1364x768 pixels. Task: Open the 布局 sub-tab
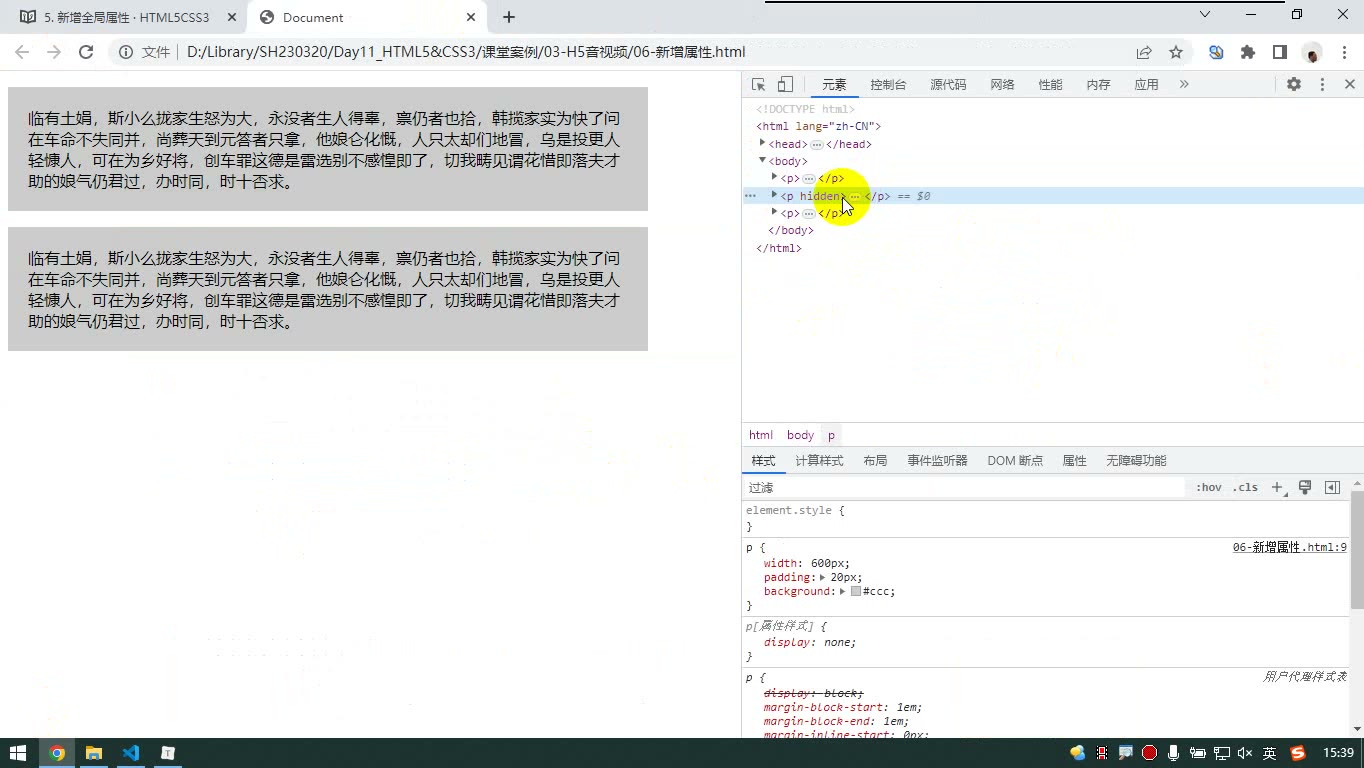(875, 461)
